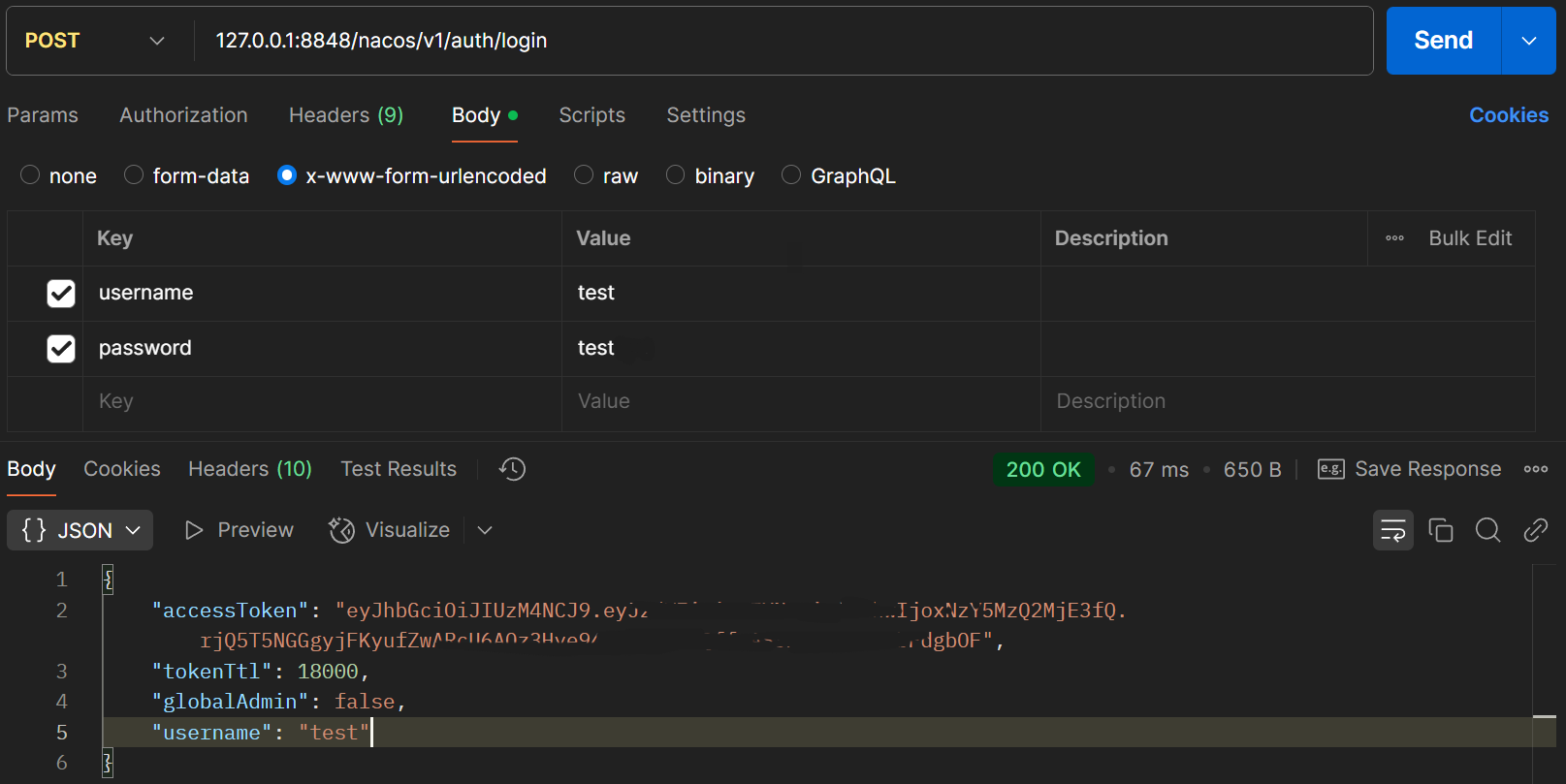This screenshot has width=1566, height=784.
Task: Click the empty Description placeholder cell
Action: [1288, 403]
